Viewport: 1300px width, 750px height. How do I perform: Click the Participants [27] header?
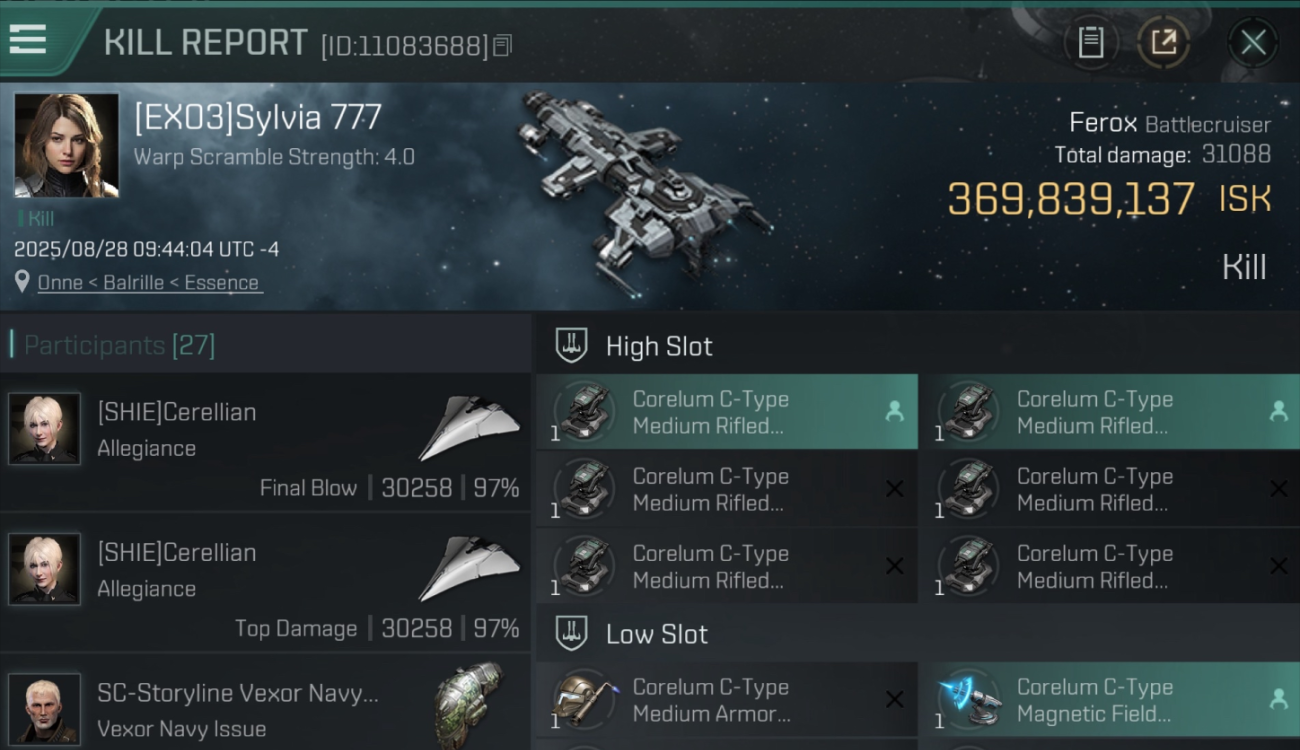tap(119, 345)
